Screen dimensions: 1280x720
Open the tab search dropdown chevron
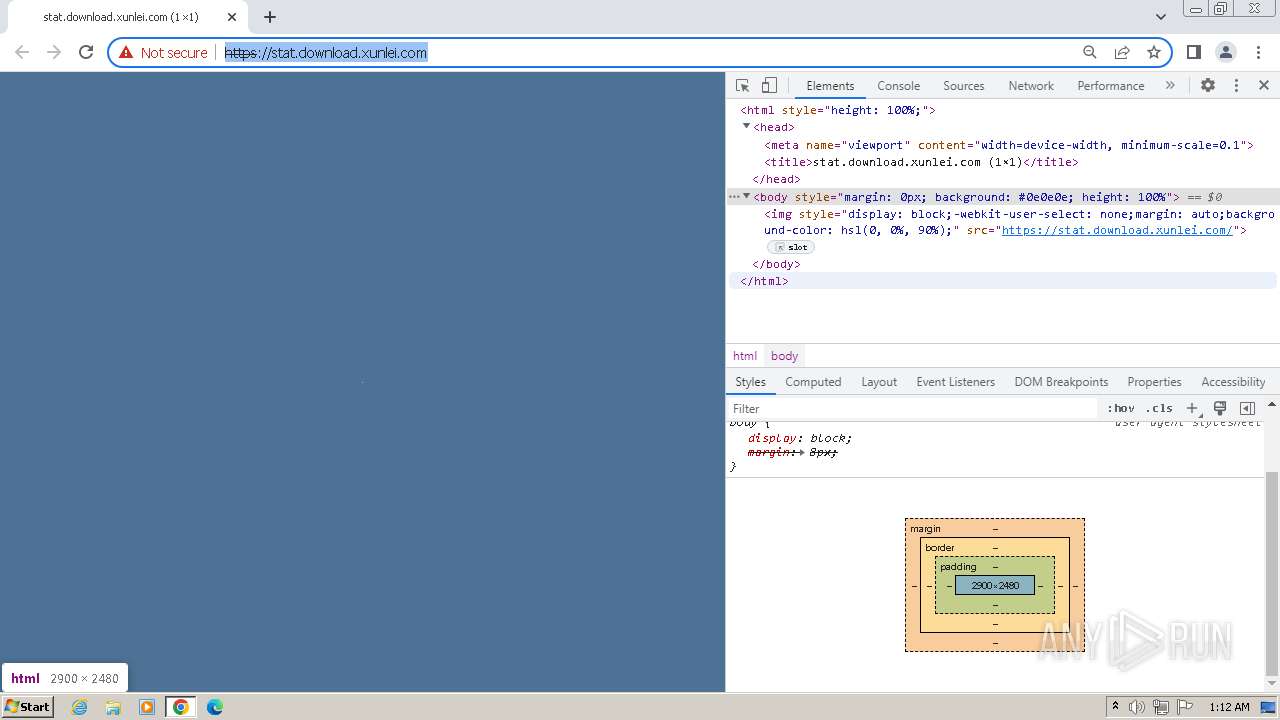[1160, 16]
